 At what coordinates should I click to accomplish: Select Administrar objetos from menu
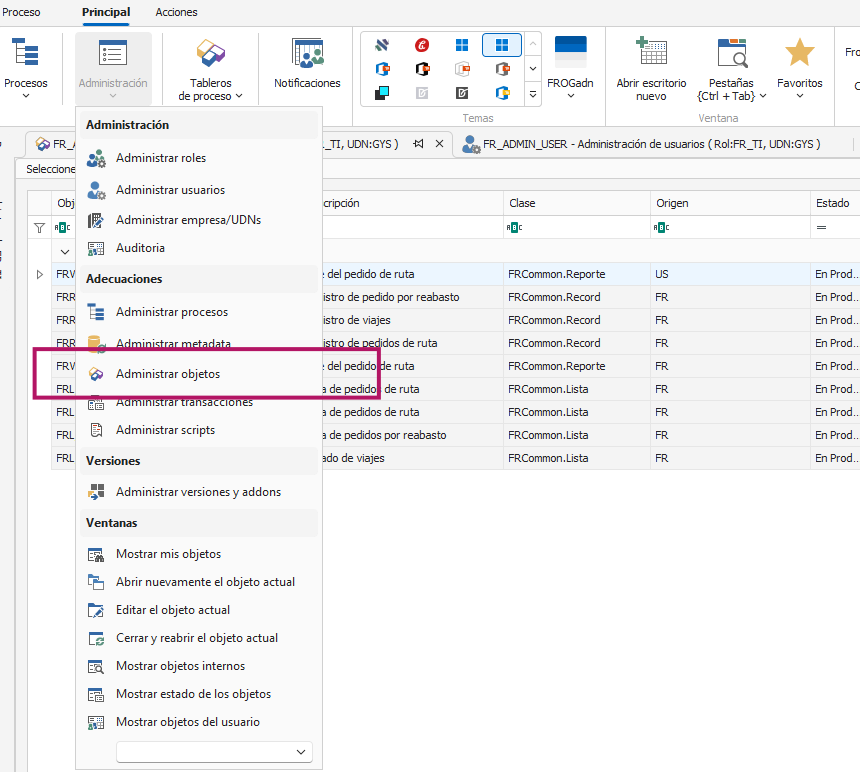[x=168, y=374]
